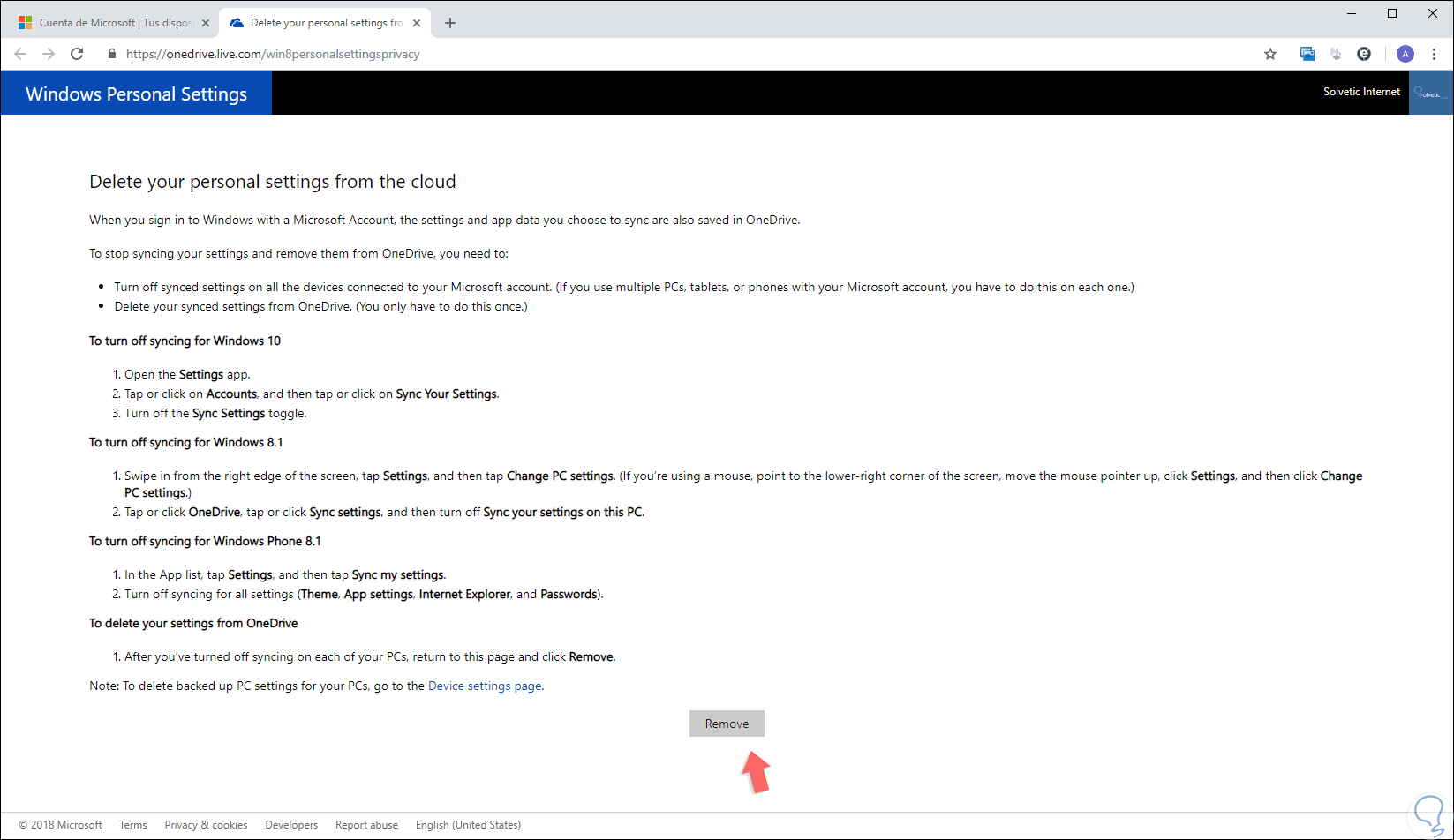Open the black circular 'e' extension icon

(x=1364, y=54)
